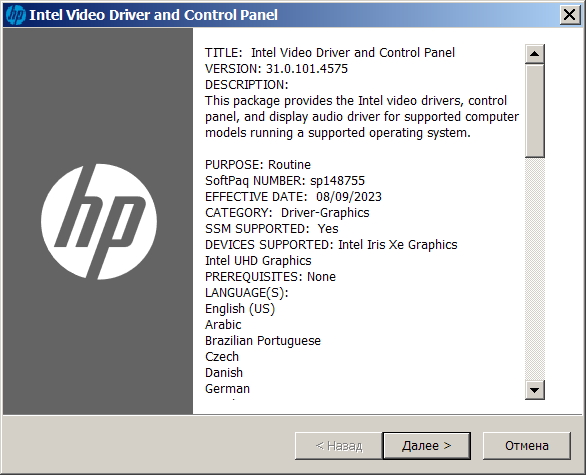Click the Intel UHD Graphics device line
Screen dimensions: 586x475
[258, 261]
